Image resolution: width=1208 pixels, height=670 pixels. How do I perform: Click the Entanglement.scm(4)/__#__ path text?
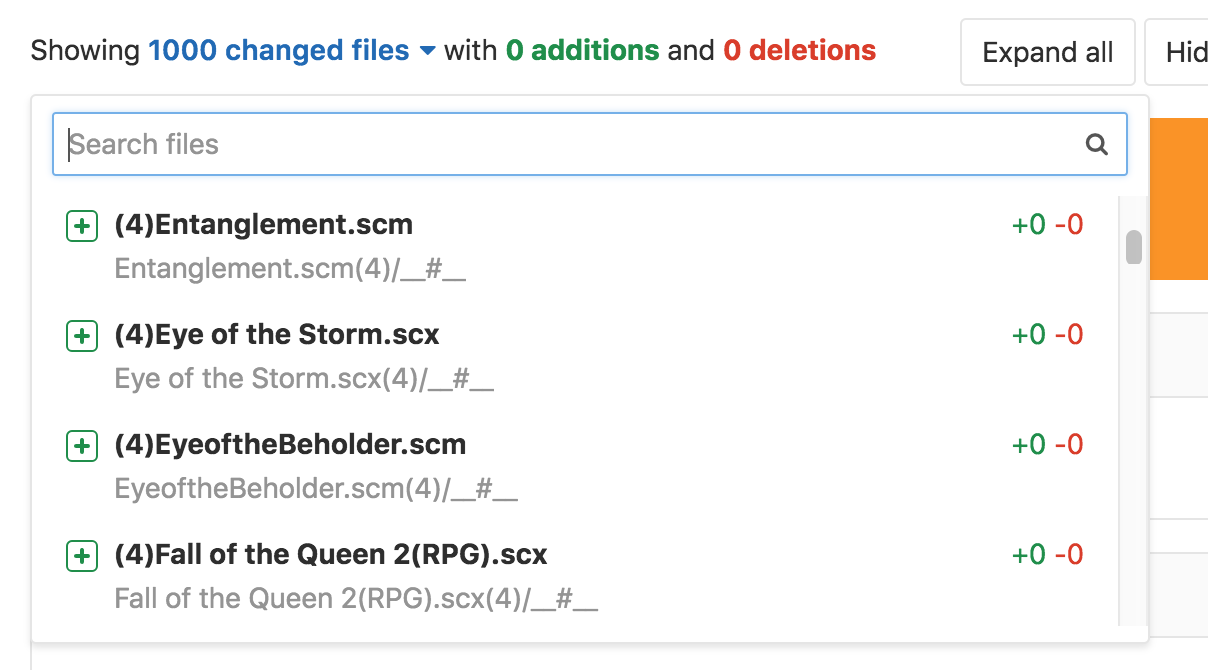(x=290, y=270)
